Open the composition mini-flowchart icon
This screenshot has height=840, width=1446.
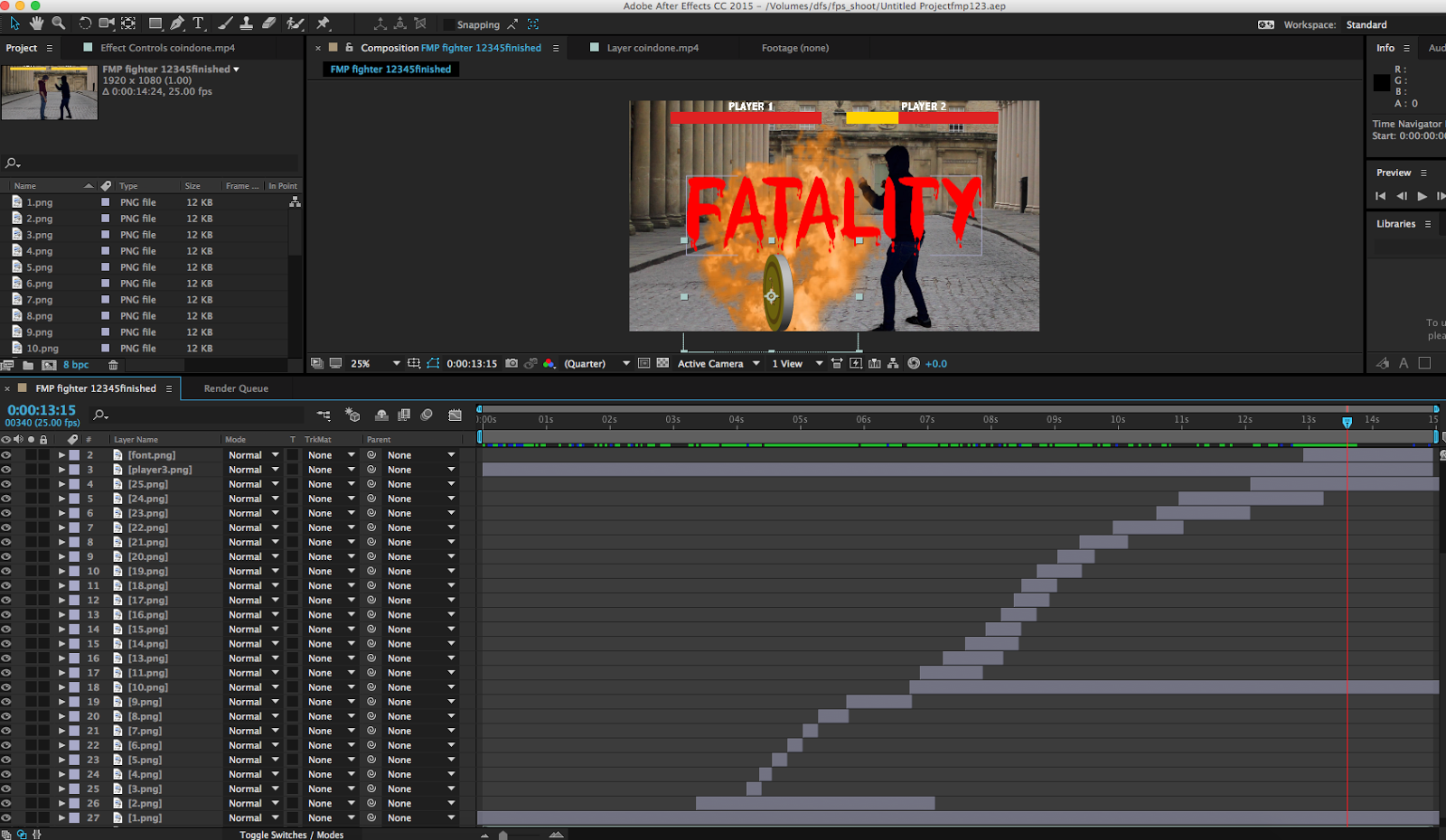(324, 415)
